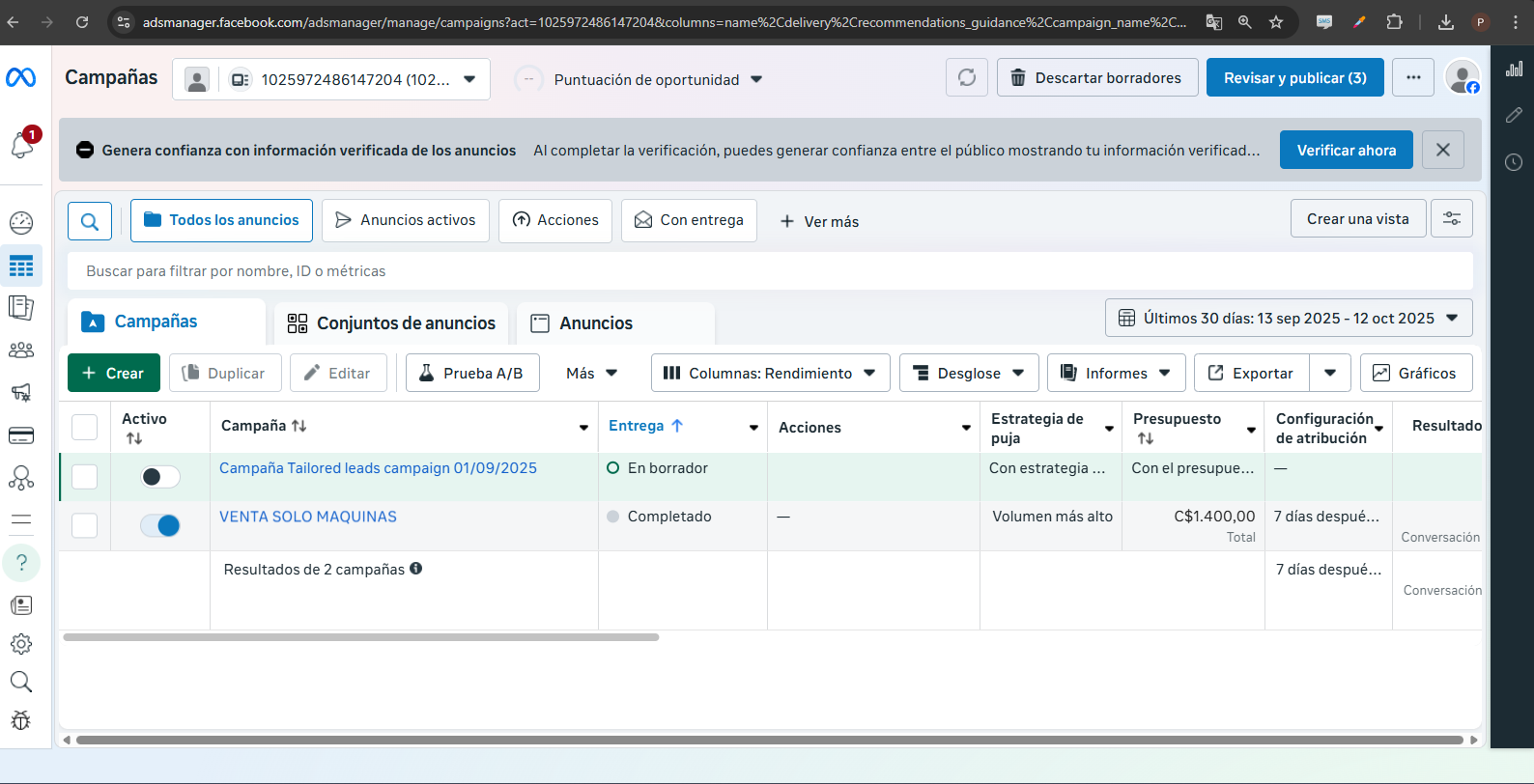This screenshot has width=1534, height=784.
Task: Open the Columnas: Rendimiento dropdown
Action: click(x=770, y=374)
